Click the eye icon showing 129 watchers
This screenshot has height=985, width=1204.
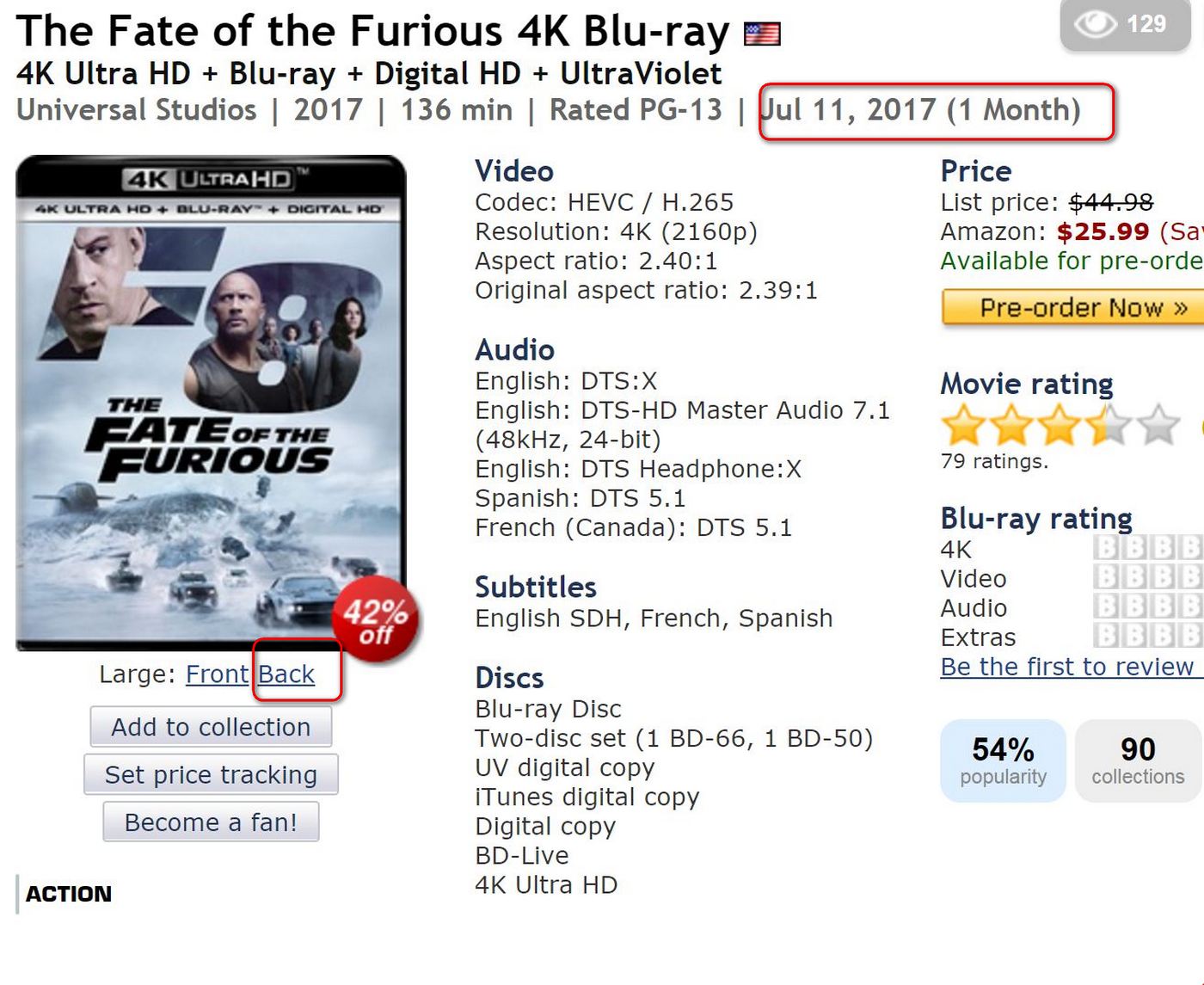coord(1095,24)
